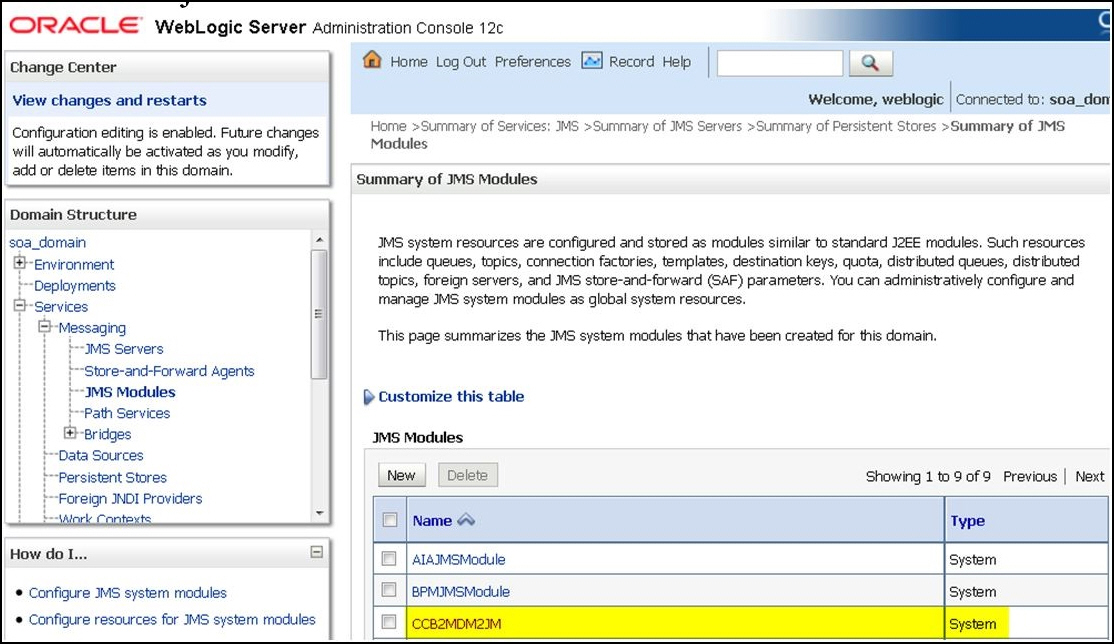Sort by the Type column header

968,521
